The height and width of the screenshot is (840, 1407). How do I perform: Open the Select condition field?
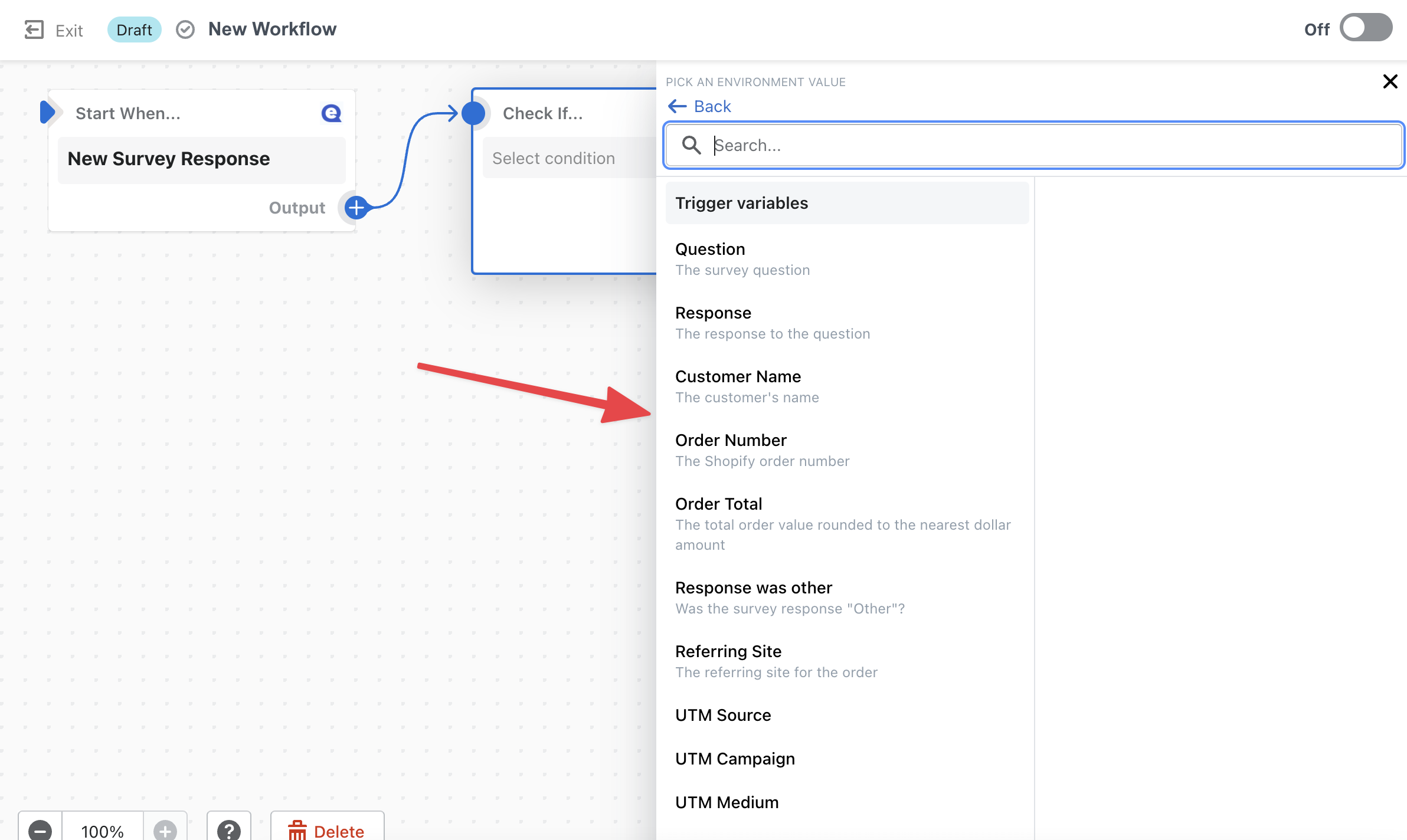570,158
